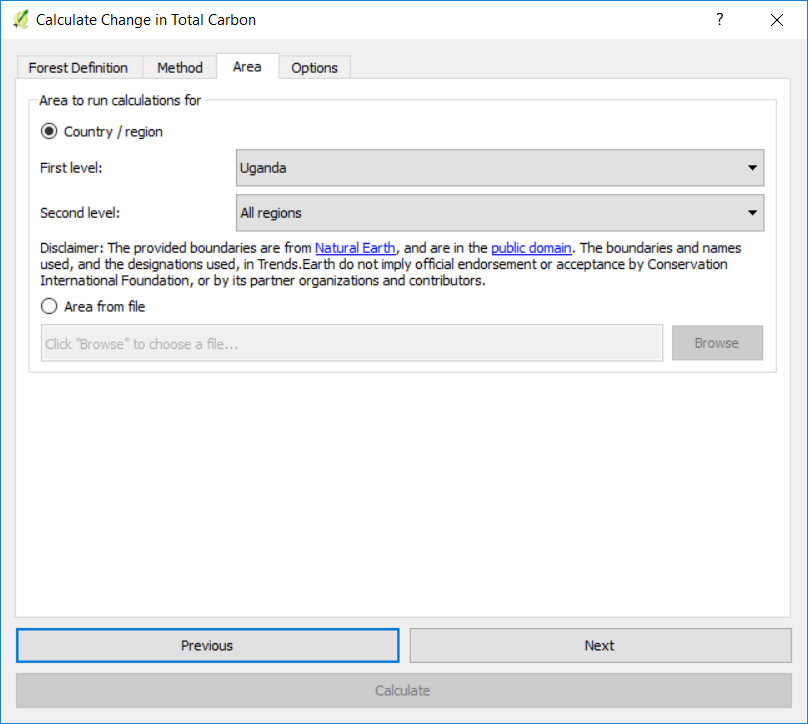Proceed with the Next button
This screenshot has height=724, width=808.
600,646
